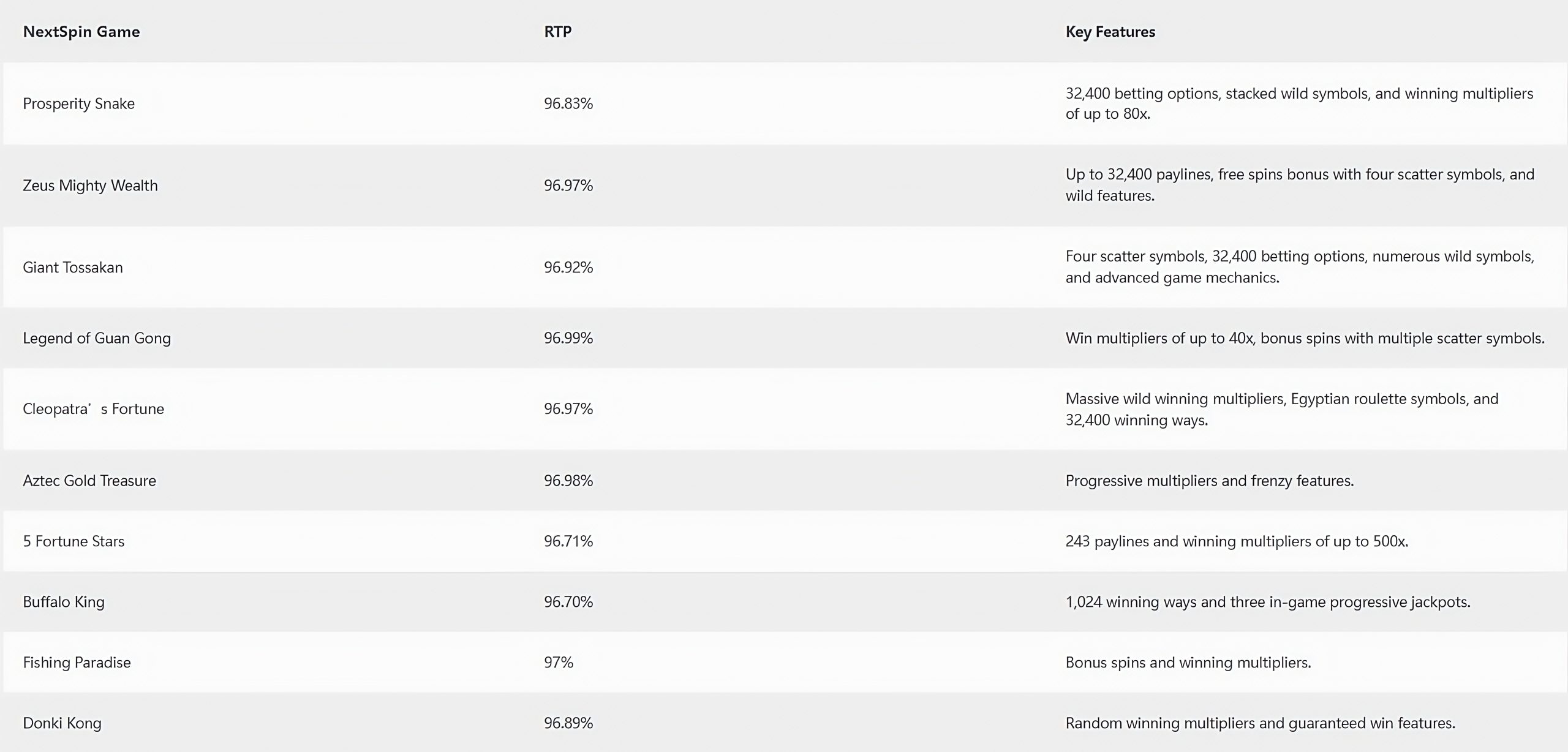Click the RTP column header

[x=557, y=32]
